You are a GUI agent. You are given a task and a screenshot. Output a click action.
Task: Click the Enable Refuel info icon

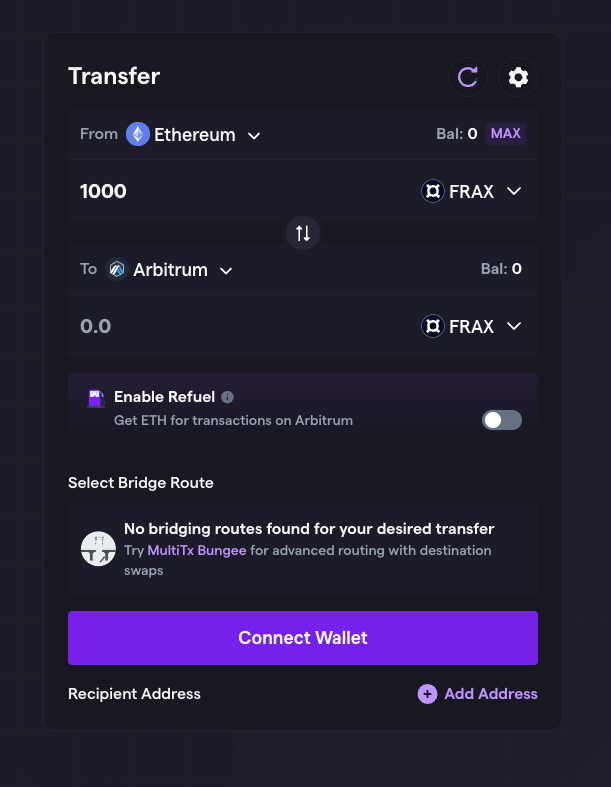pos(227,397)
